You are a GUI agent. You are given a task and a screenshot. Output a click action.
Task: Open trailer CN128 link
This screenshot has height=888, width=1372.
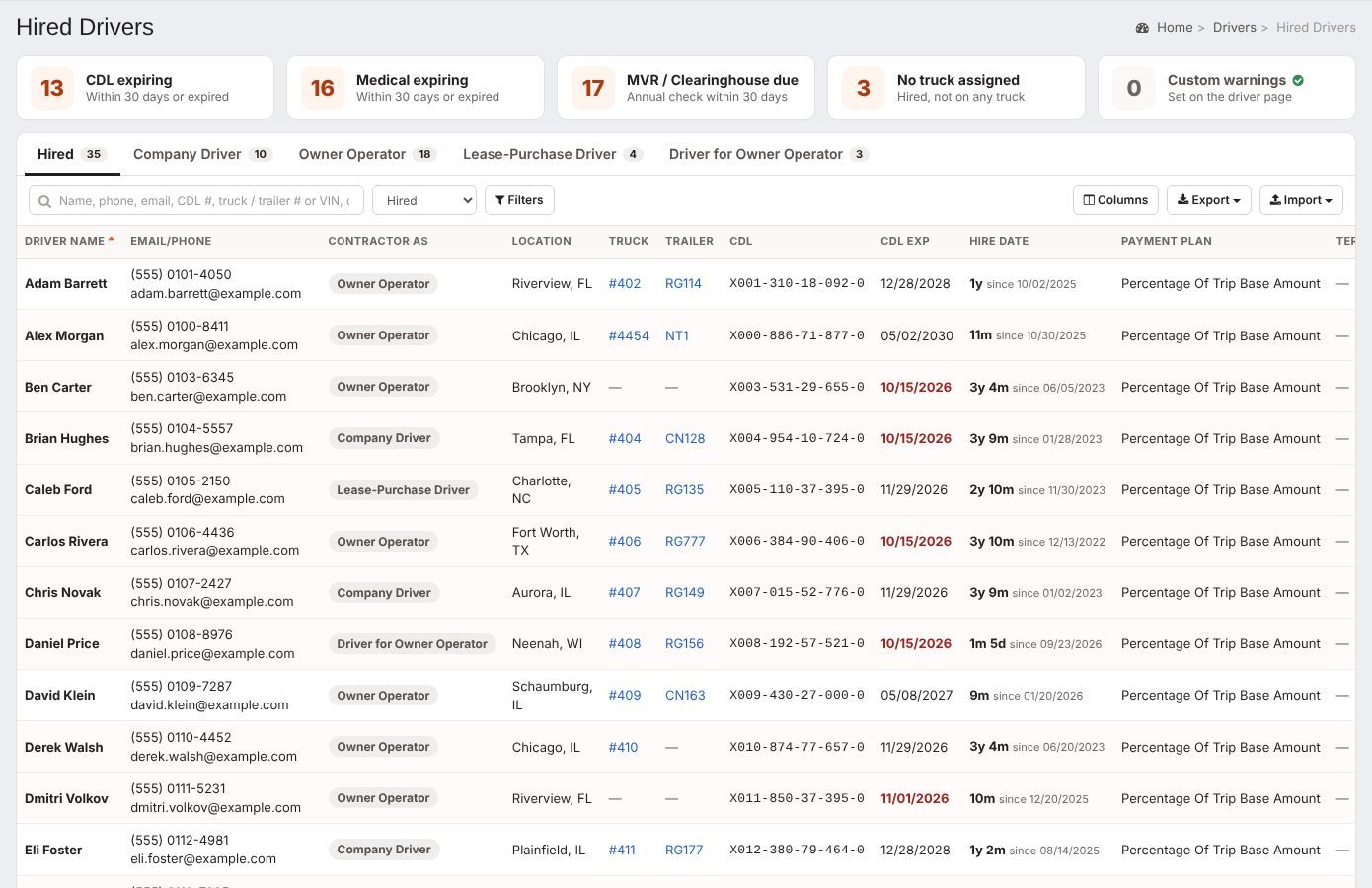[685, 438]
